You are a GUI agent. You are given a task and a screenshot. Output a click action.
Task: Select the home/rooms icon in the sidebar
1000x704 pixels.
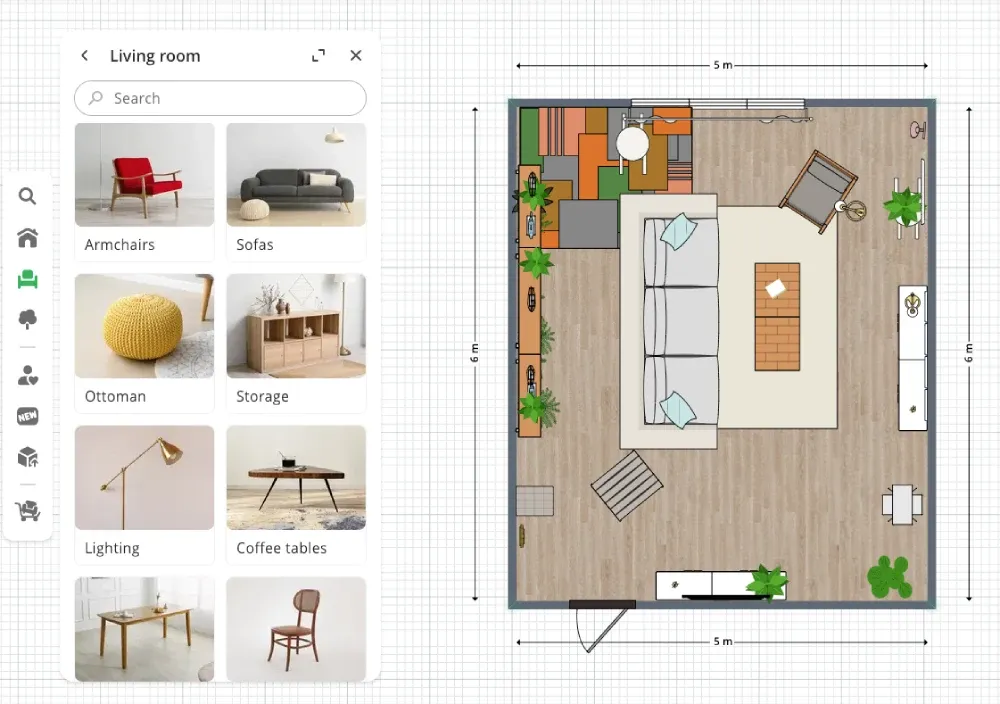coord(27,238)
